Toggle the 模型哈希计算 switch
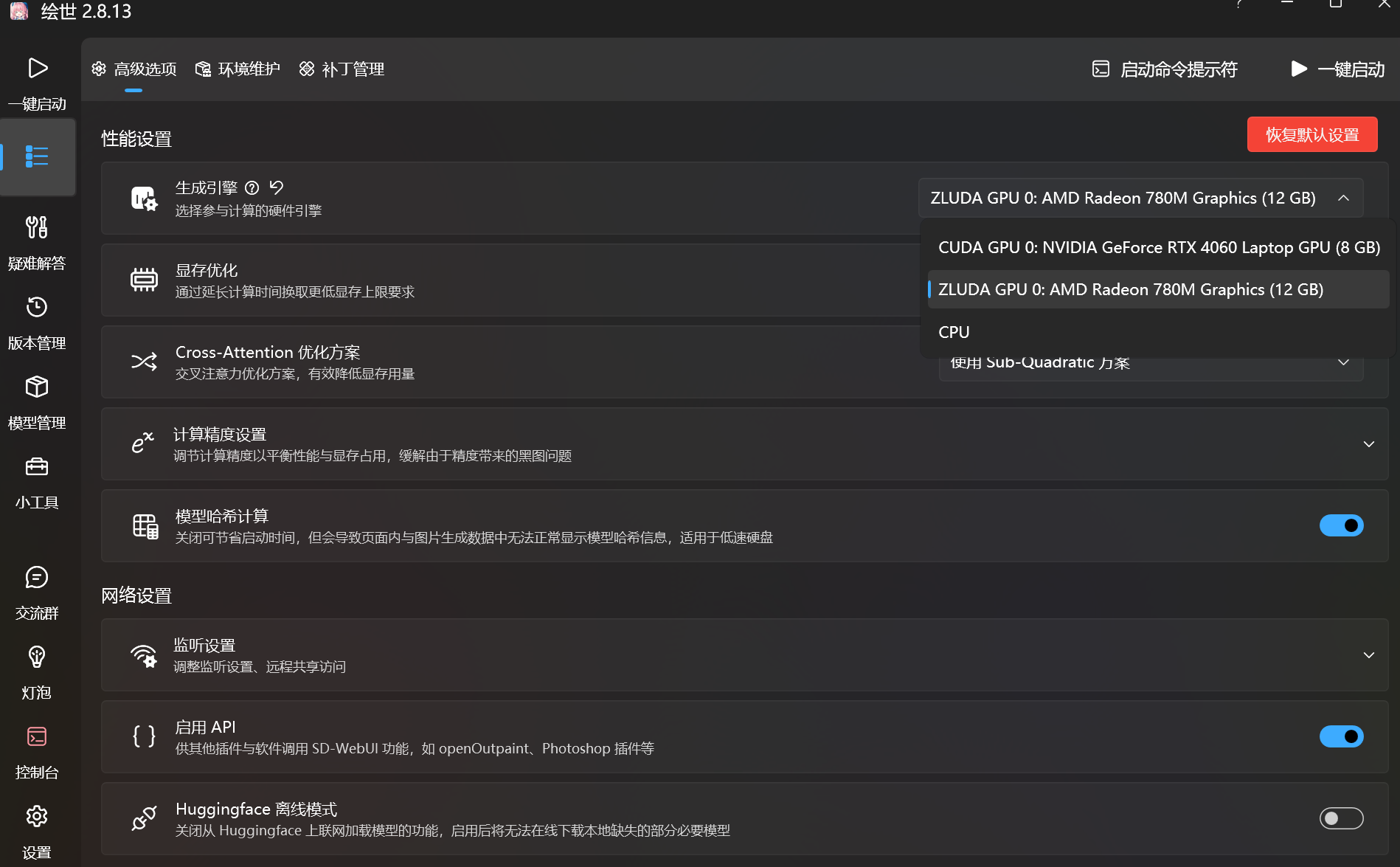1400x867 pixels. click(1341, 525)
